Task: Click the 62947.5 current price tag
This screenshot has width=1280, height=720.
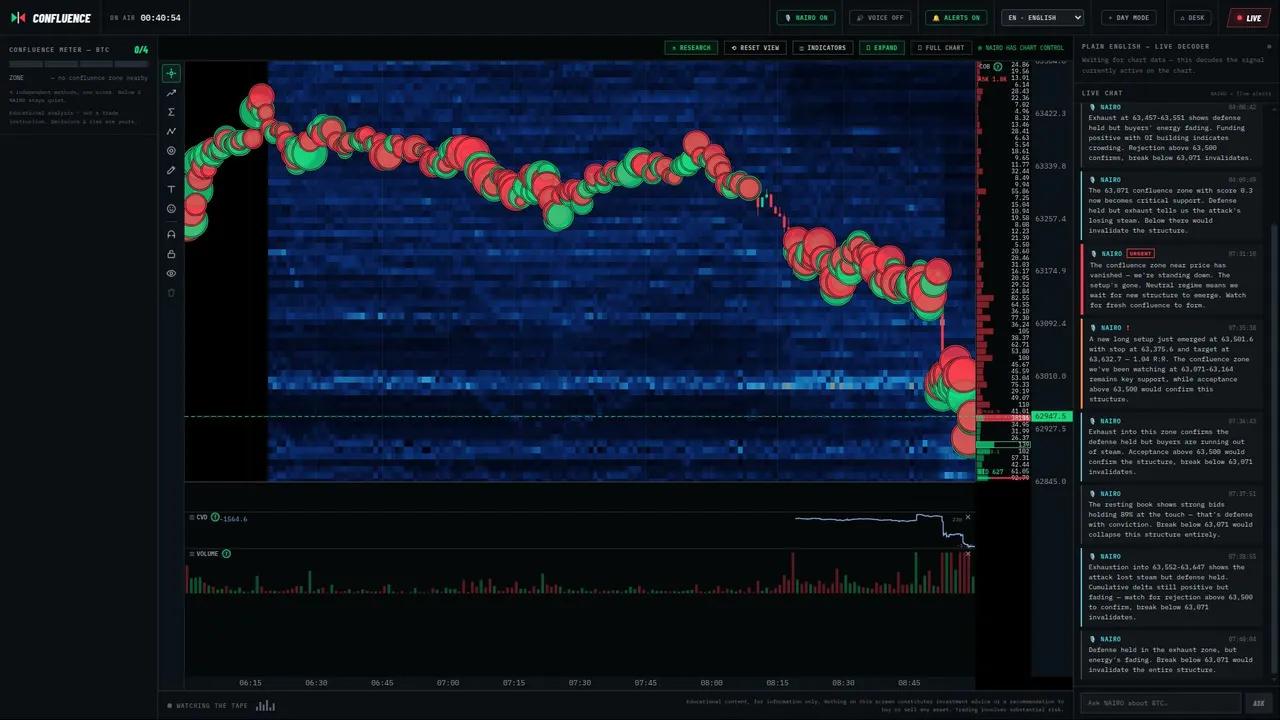Action: pos(1052,416)
